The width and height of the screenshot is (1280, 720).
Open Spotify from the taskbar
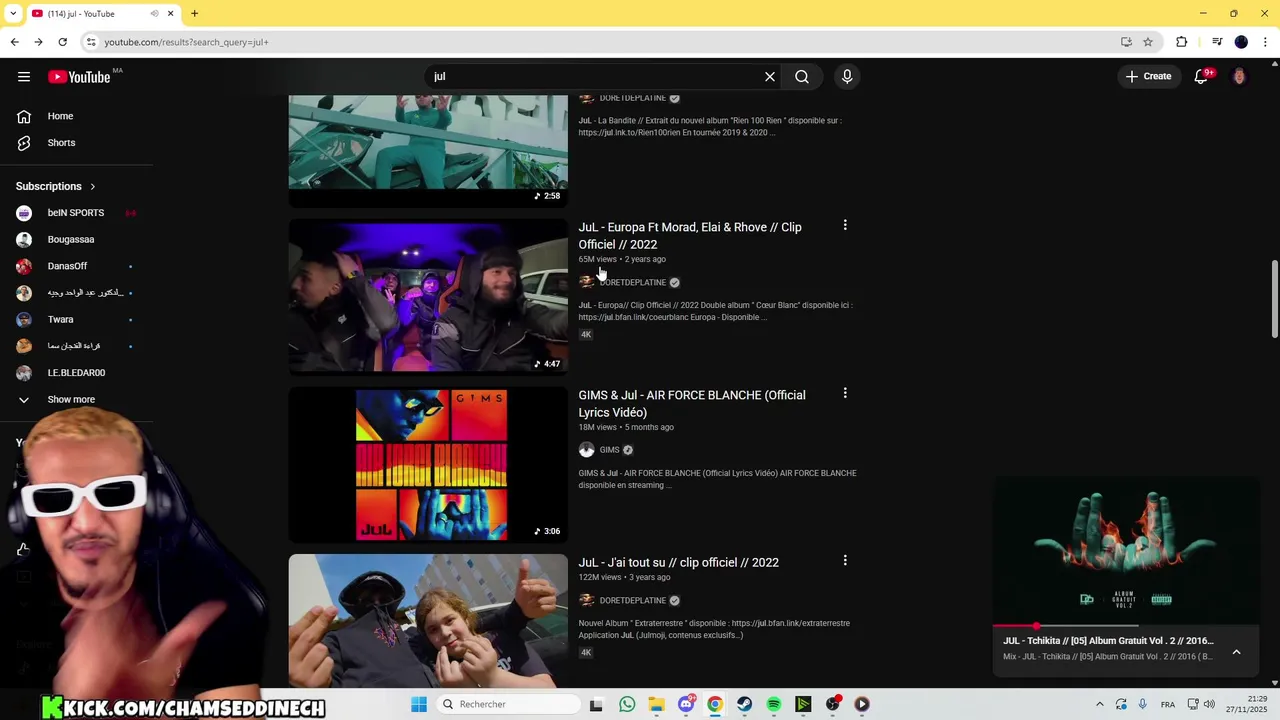774,704
